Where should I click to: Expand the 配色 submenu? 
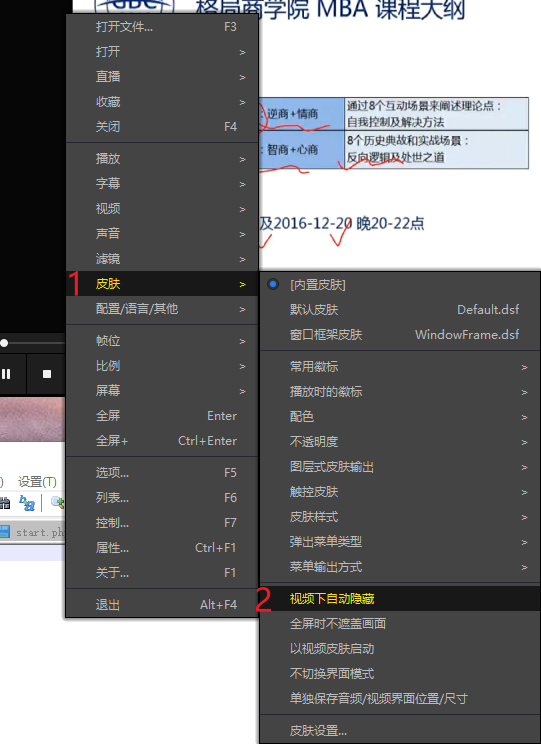pyautogui.click(x=400, y=417)
